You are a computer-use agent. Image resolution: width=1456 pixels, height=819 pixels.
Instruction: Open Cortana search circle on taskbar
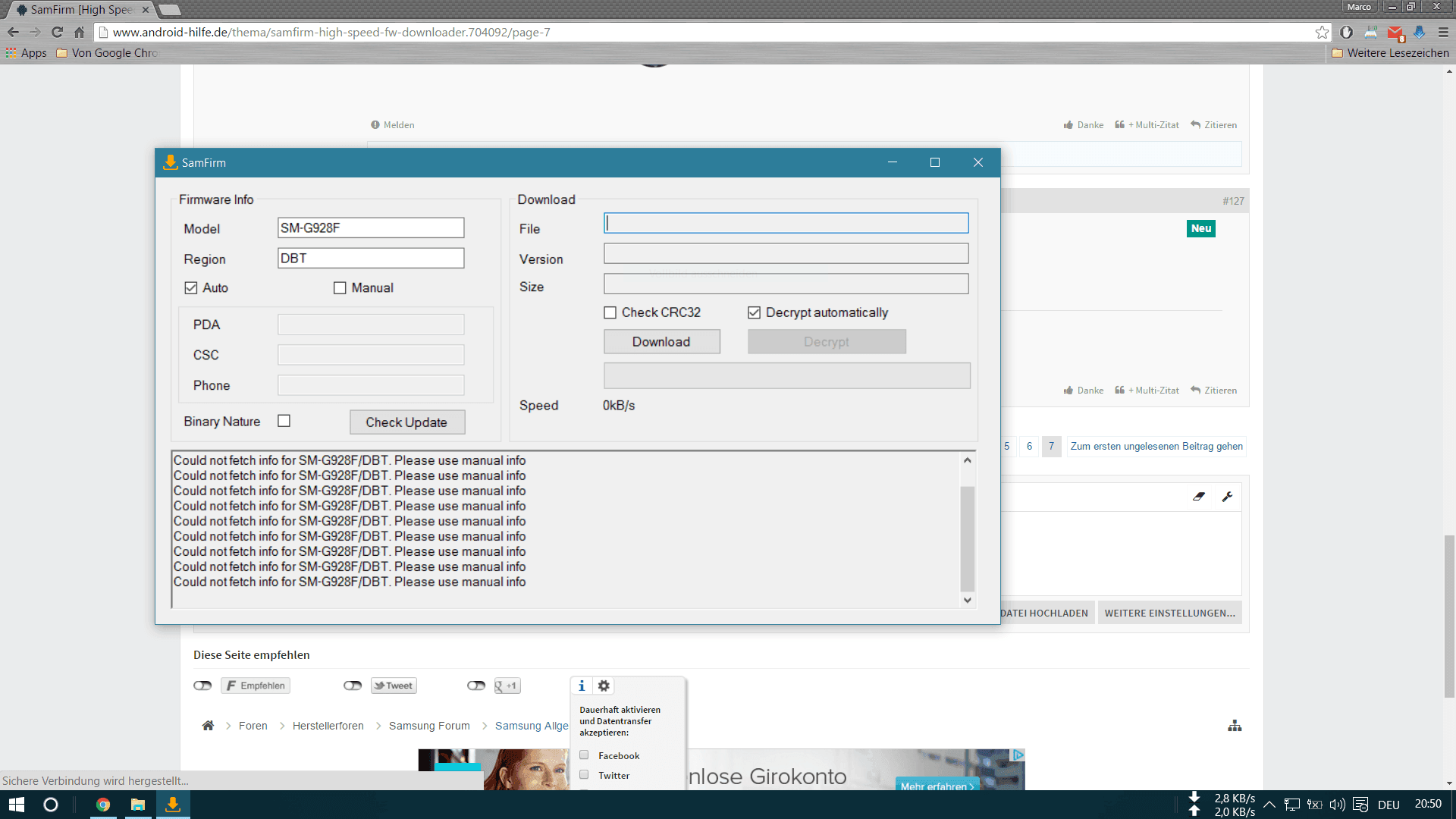[51, 805]
